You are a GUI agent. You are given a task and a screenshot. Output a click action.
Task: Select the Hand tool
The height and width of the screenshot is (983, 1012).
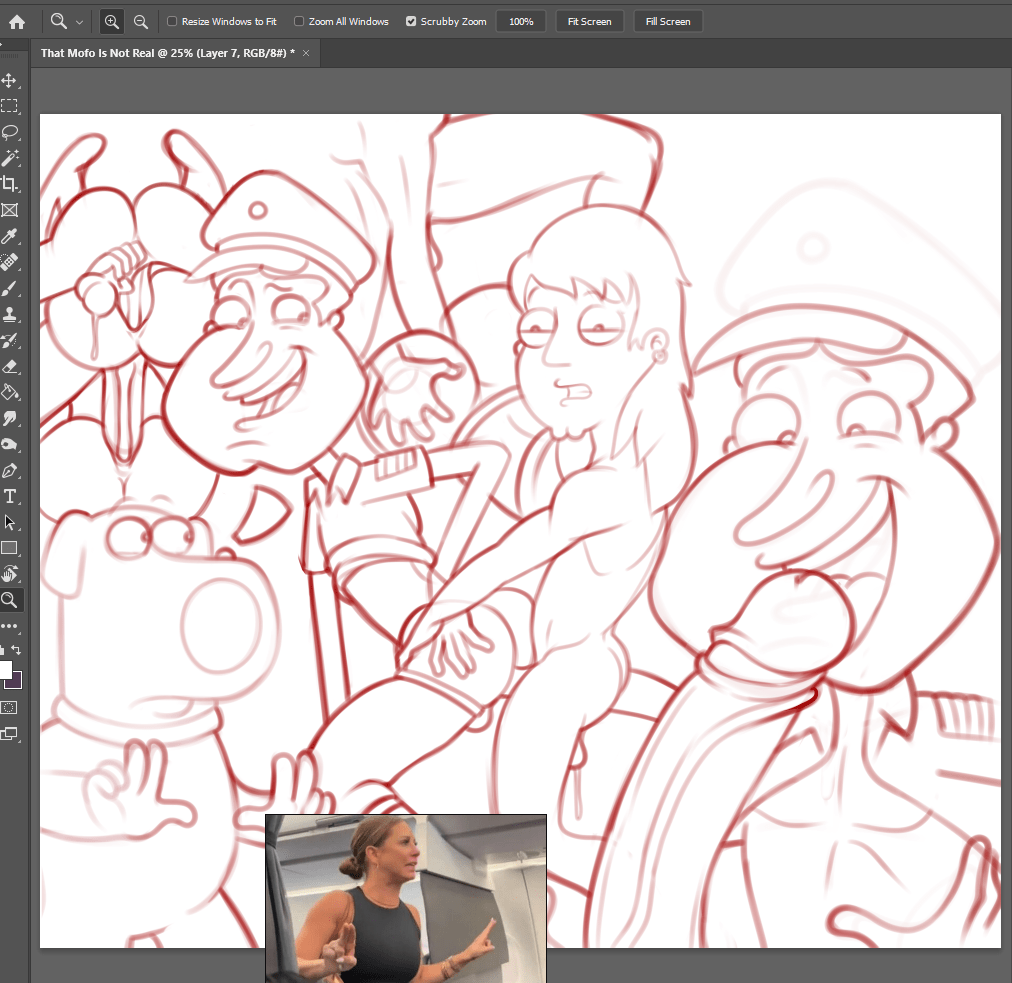10,574
